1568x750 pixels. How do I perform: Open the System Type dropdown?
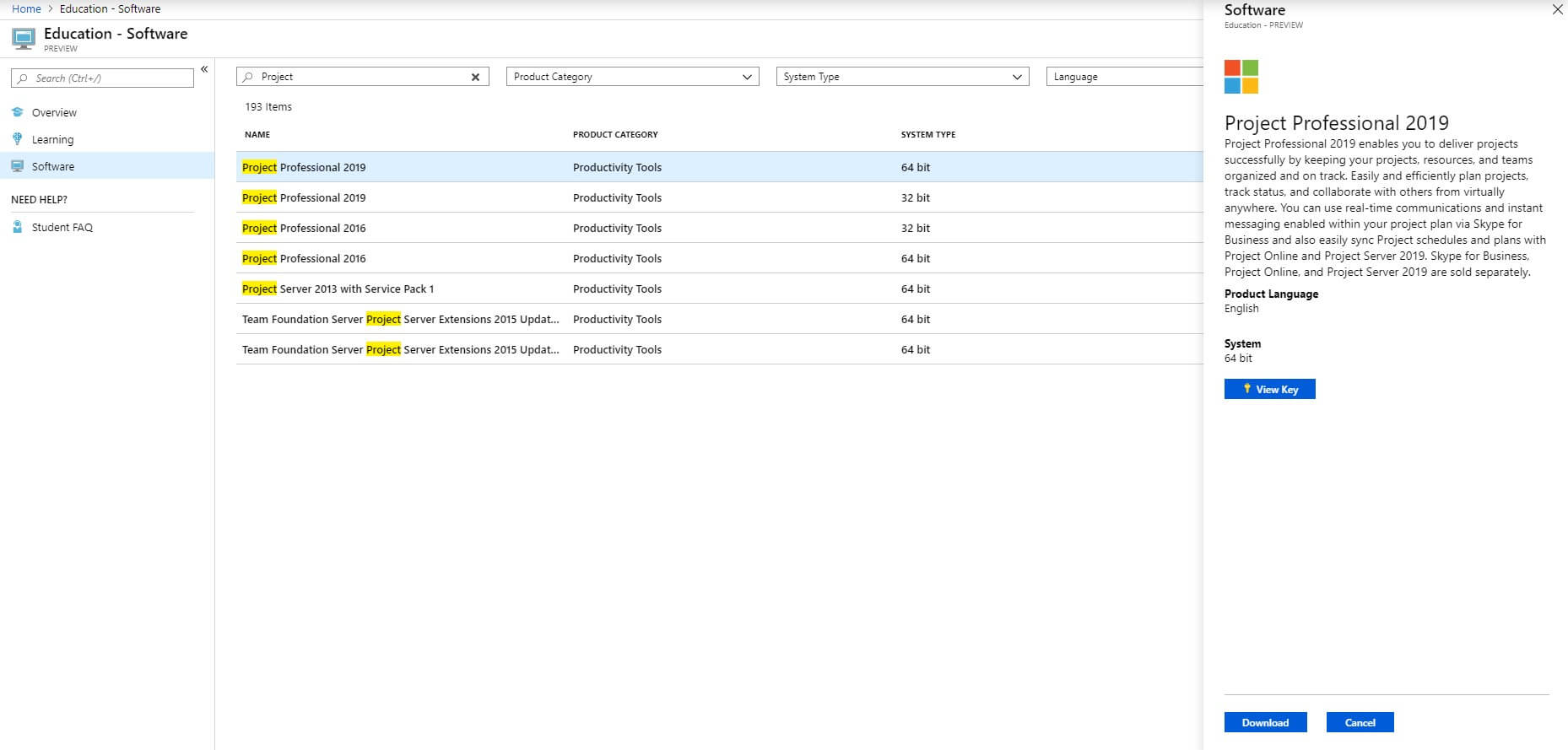pyautogui.click(x=902, y=77)
